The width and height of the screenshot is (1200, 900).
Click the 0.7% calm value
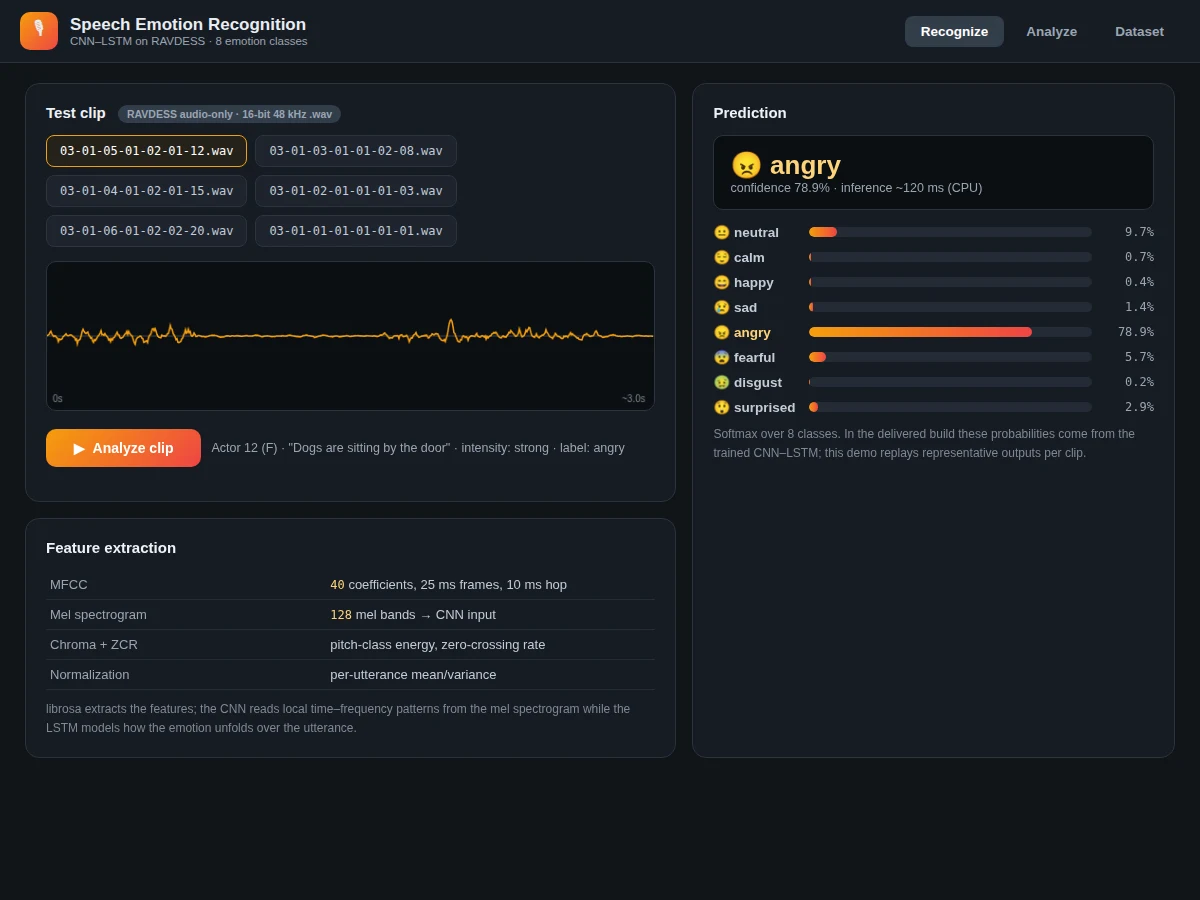1139,257
